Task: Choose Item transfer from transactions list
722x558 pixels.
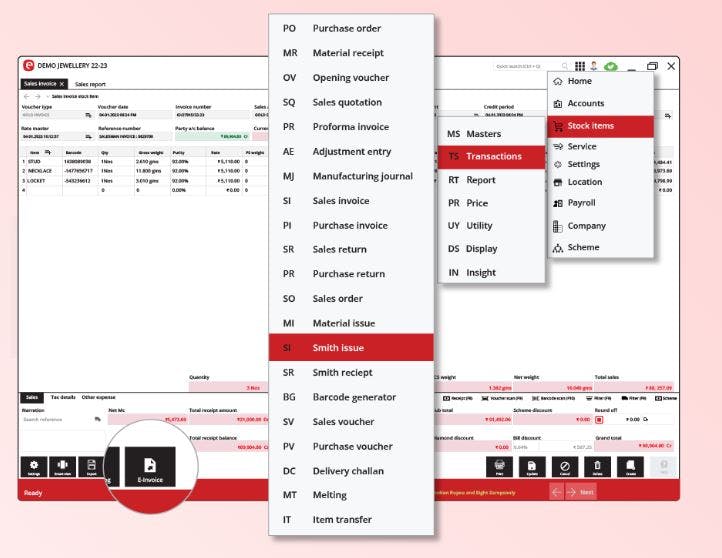Action: (351, 520)
